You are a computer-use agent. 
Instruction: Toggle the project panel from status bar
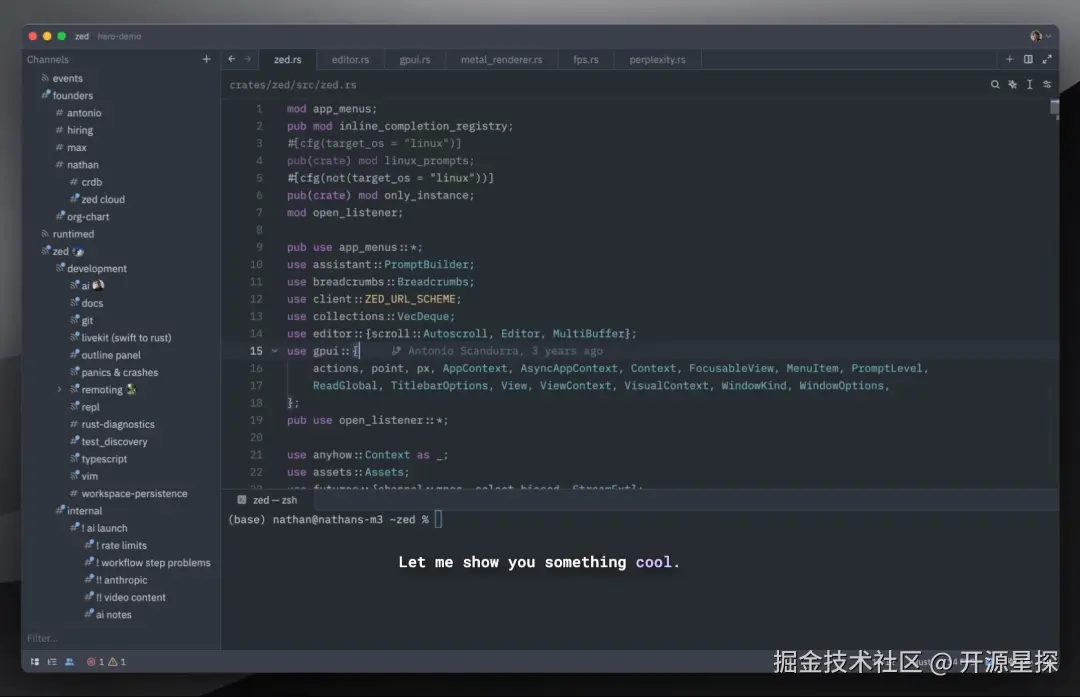coord(34,661)
